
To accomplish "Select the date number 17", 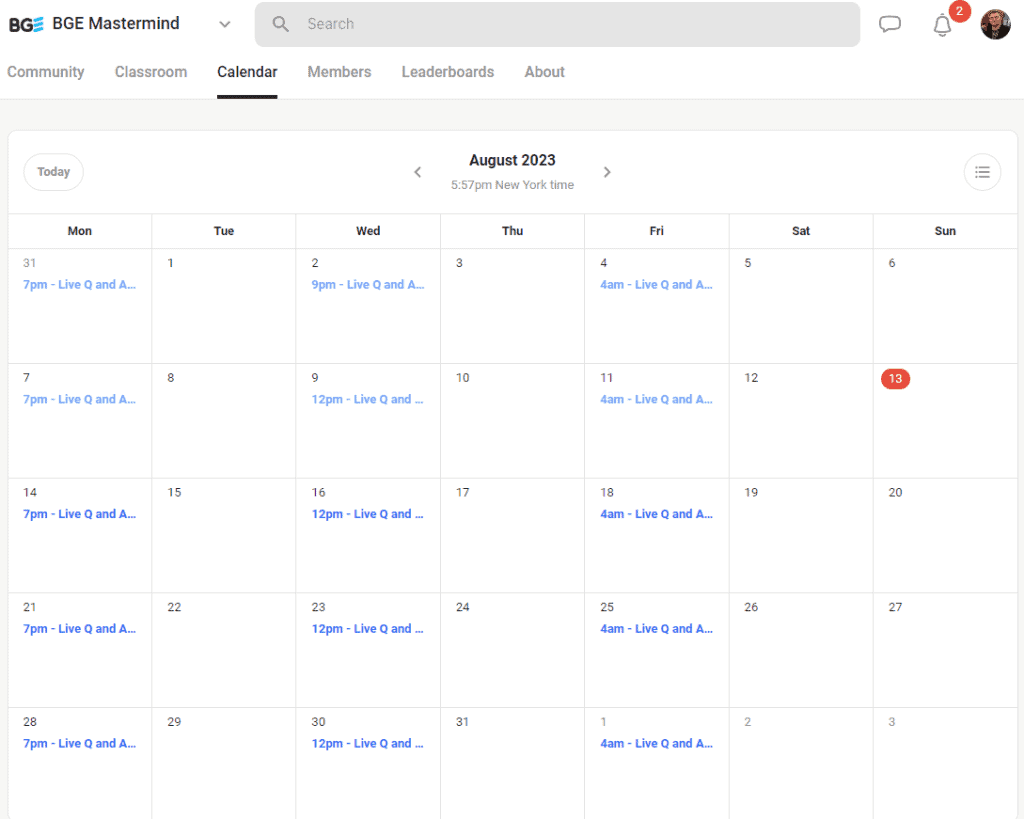I will tap(462, 492).
